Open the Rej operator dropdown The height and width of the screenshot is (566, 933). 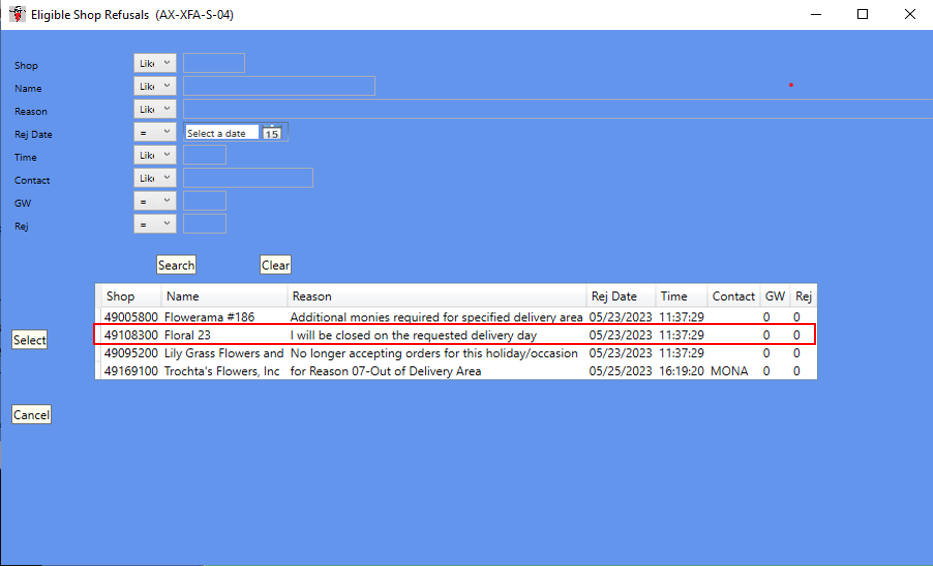155,224
